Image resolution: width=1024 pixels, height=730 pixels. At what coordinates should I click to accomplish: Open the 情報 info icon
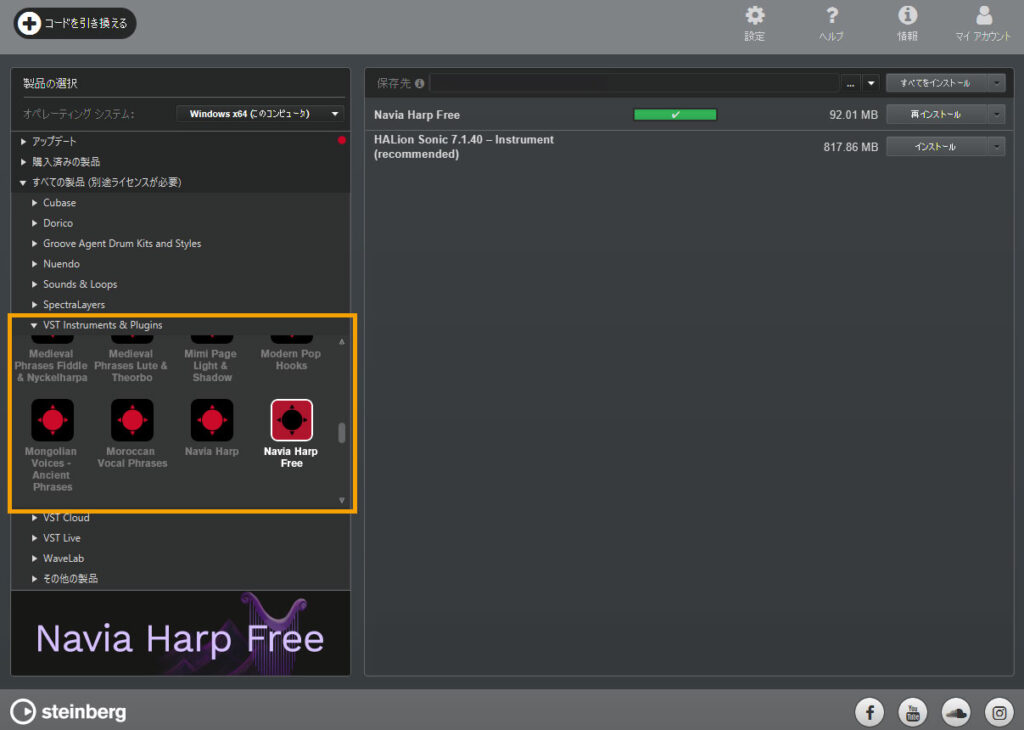pos(908,16)
